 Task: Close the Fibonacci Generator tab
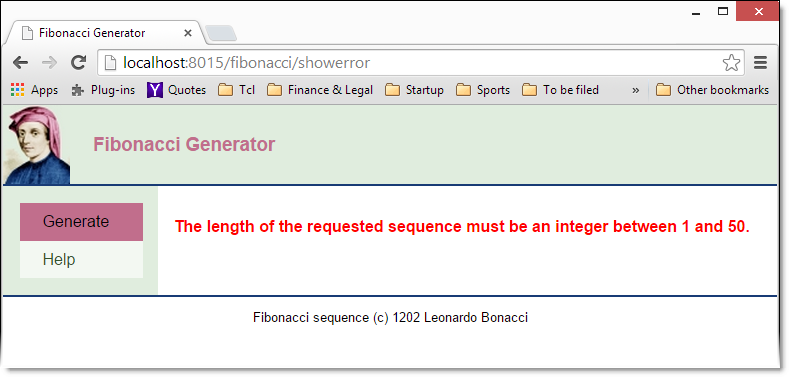(x=188, y=33)
